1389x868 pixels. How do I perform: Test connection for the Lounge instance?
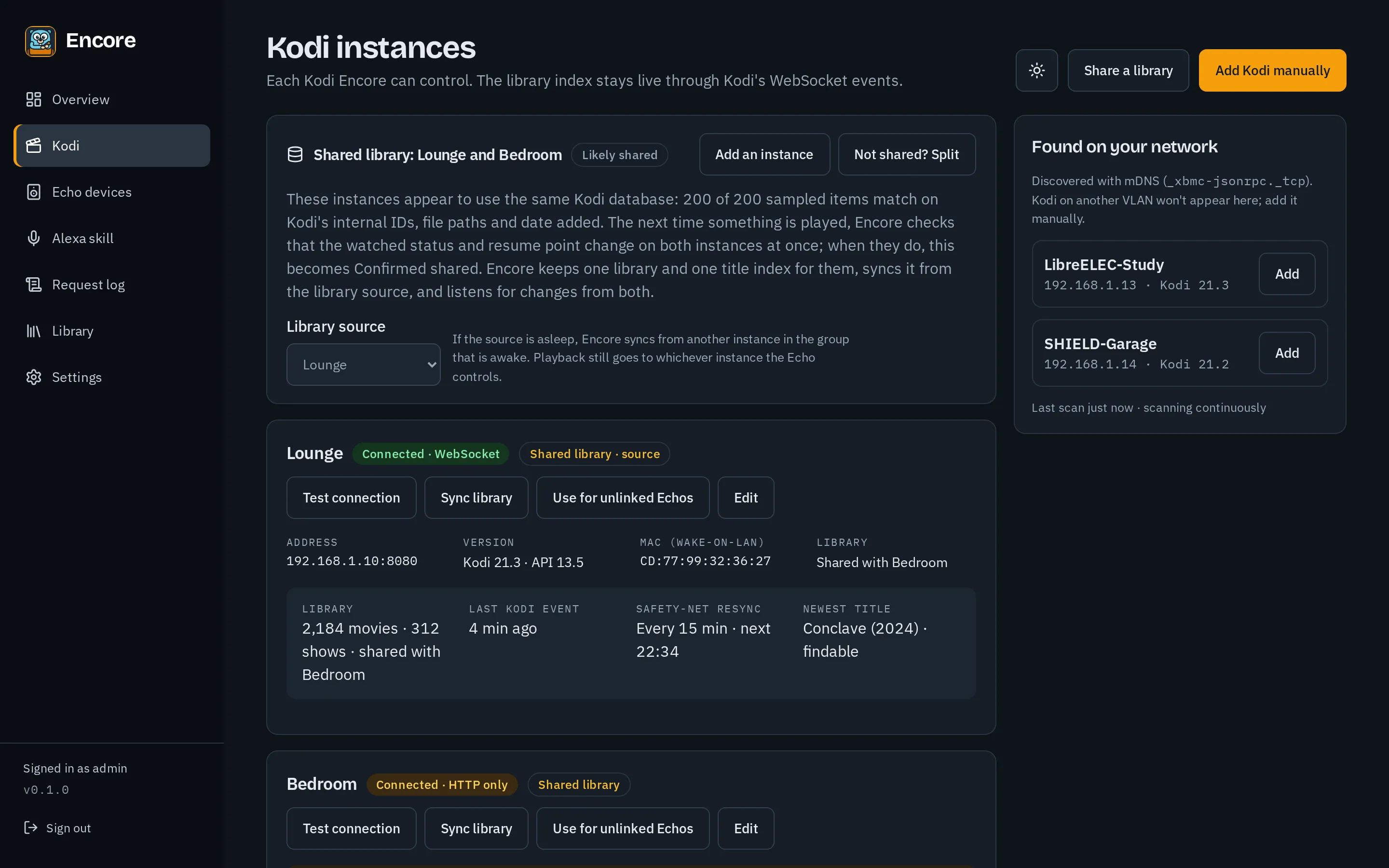coord(351,498)
